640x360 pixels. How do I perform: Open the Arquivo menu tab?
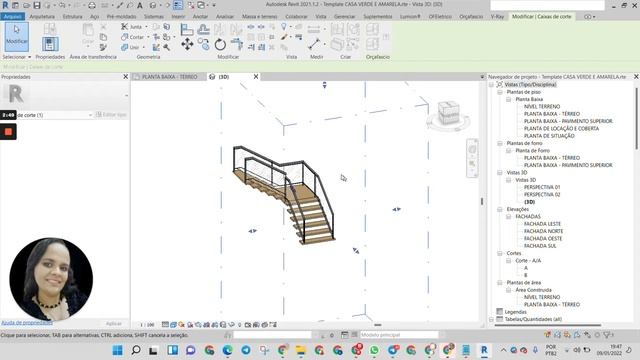13,16
